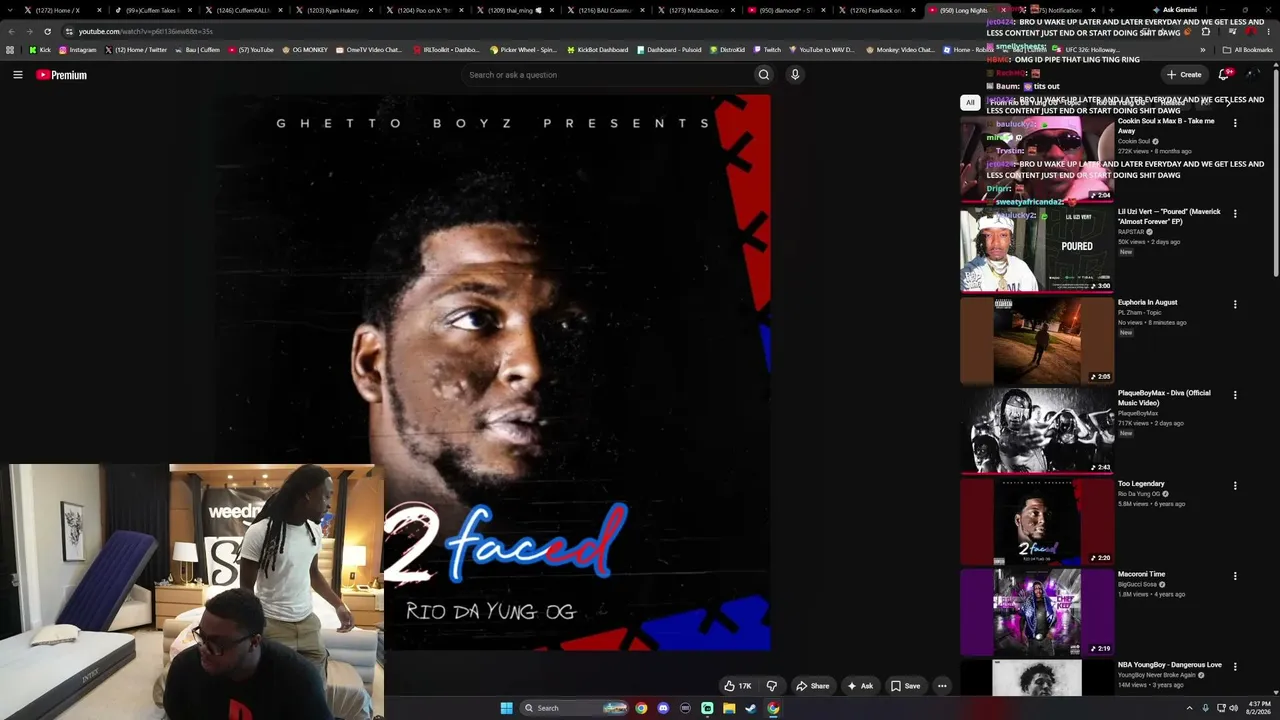This screenshot has width=1280, height=720.
Task: Open Chrome's three-dot menu
Action: 1270,31
